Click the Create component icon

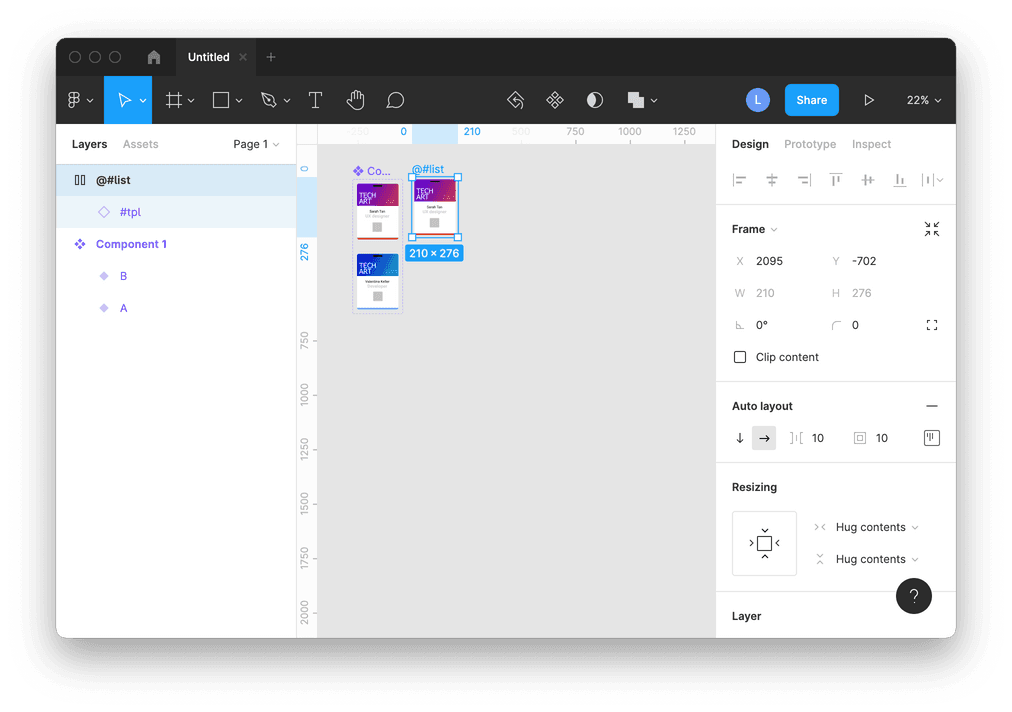click(554, 100)
